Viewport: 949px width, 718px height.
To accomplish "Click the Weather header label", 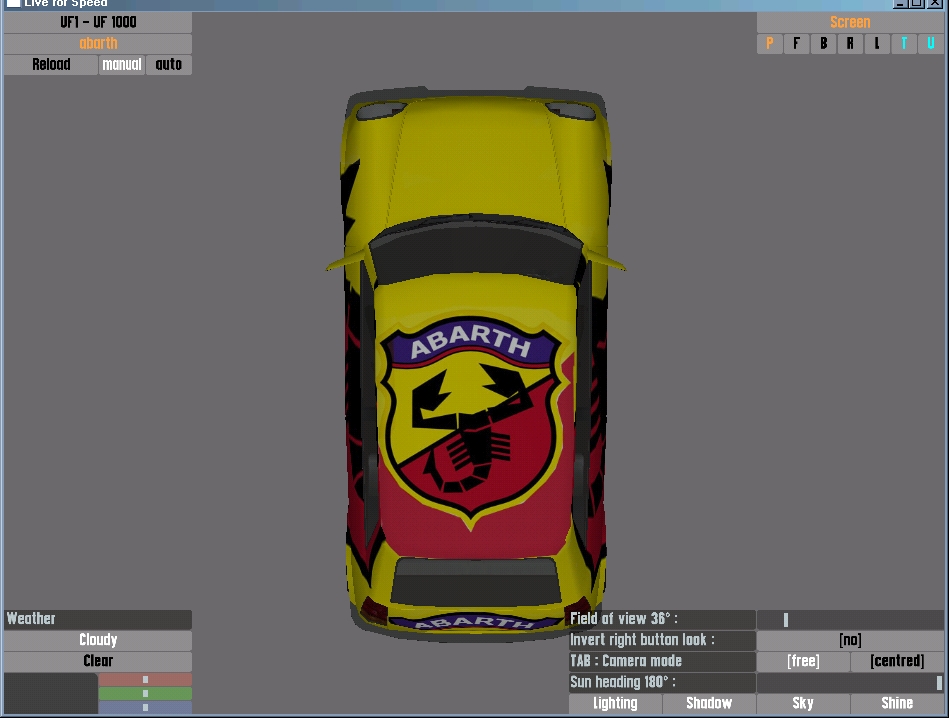I will point(98,619).
